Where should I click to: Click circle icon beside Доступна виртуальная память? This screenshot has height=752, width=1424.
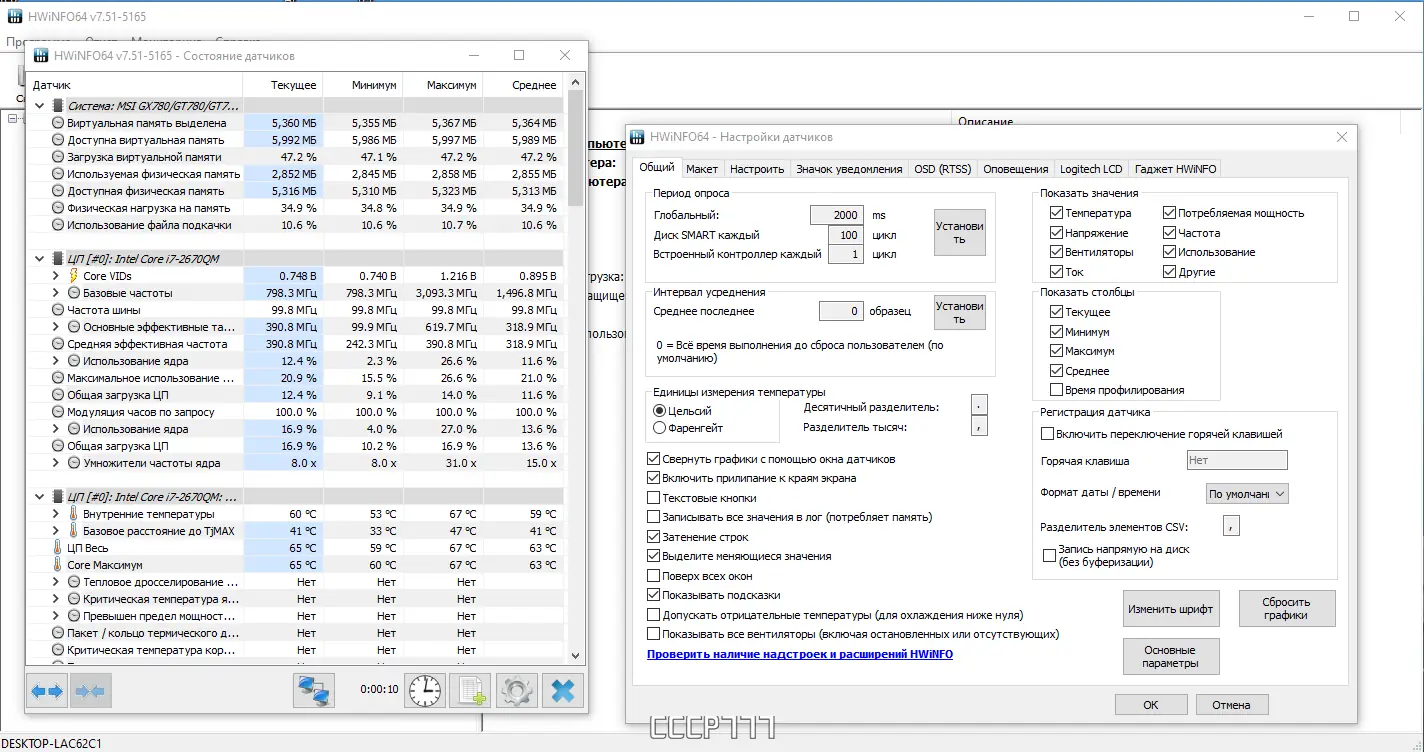pos(58,140)
